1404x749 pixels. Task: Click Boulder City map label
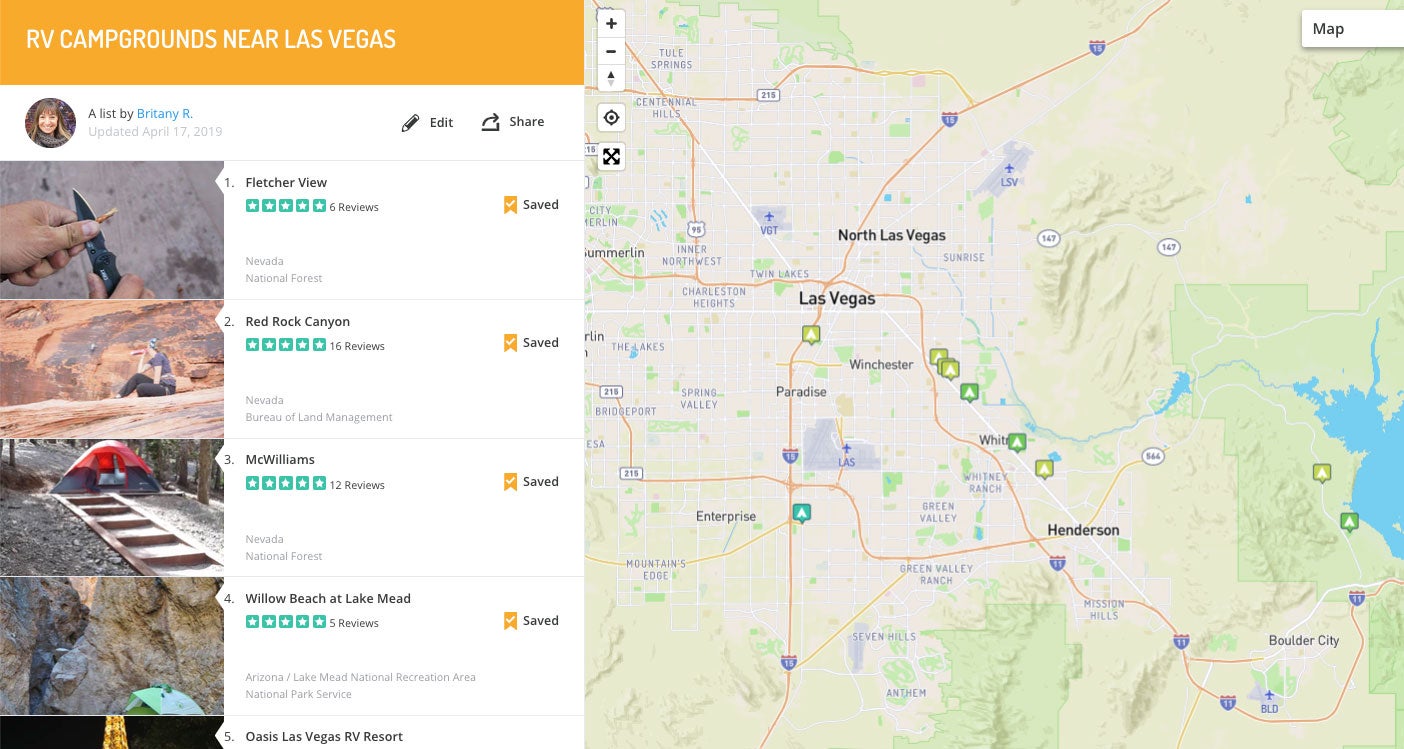tap(1303, 641)
